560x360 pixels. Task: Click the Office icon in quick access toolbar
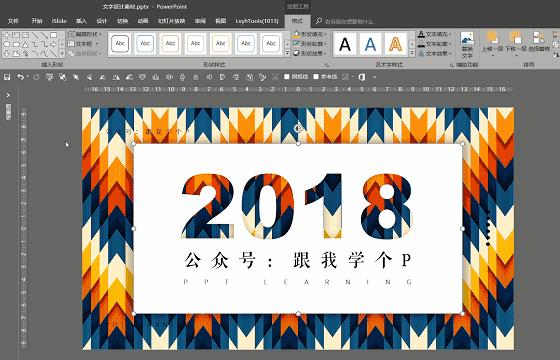(x=361, y=77)
